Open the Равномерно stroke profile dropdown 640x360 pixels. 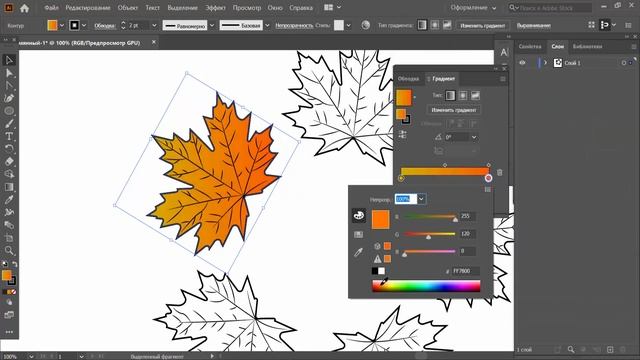tap(212, 25)
